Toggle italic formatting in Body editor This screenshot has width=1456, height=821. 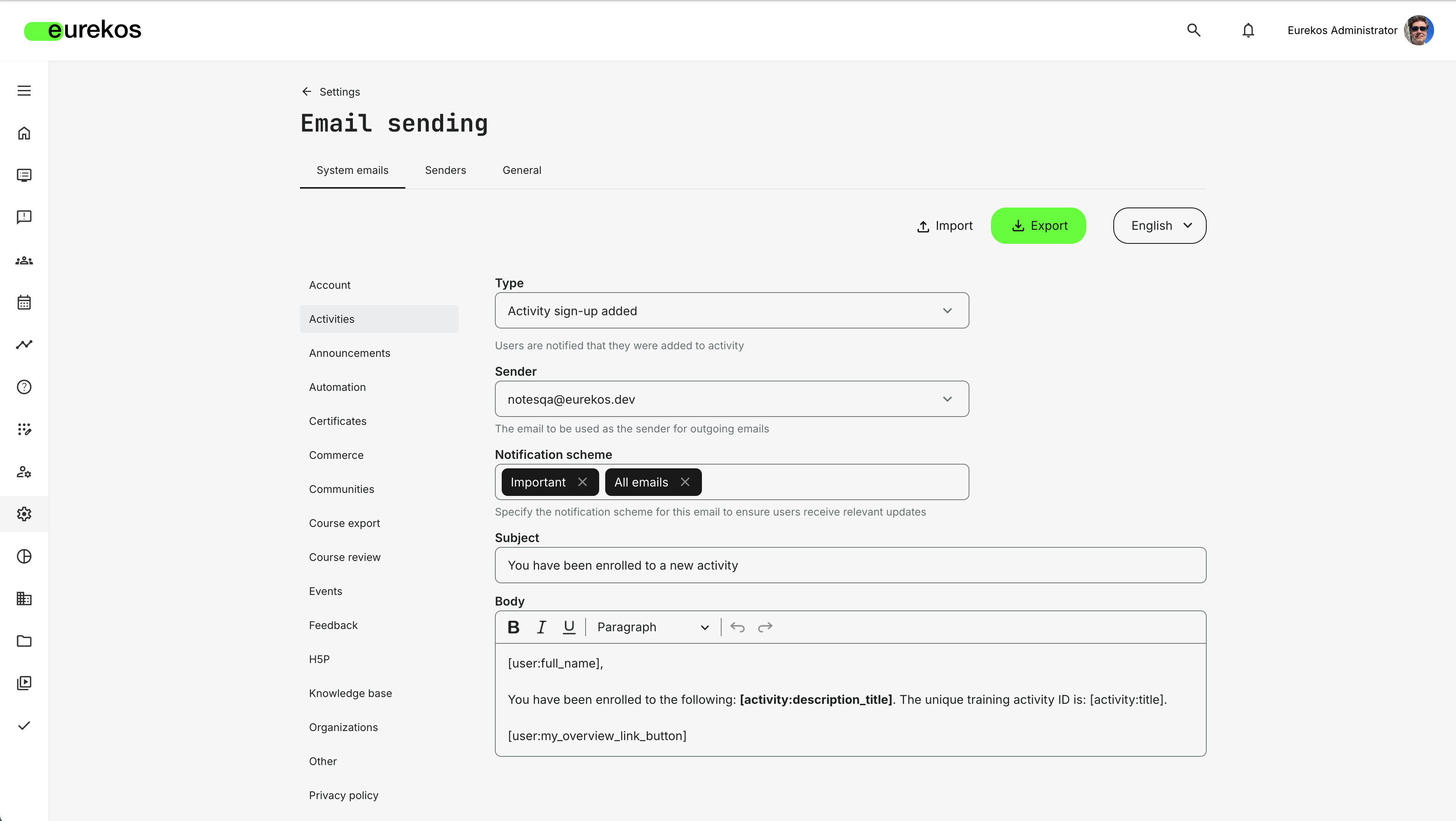tap(541, 627)
